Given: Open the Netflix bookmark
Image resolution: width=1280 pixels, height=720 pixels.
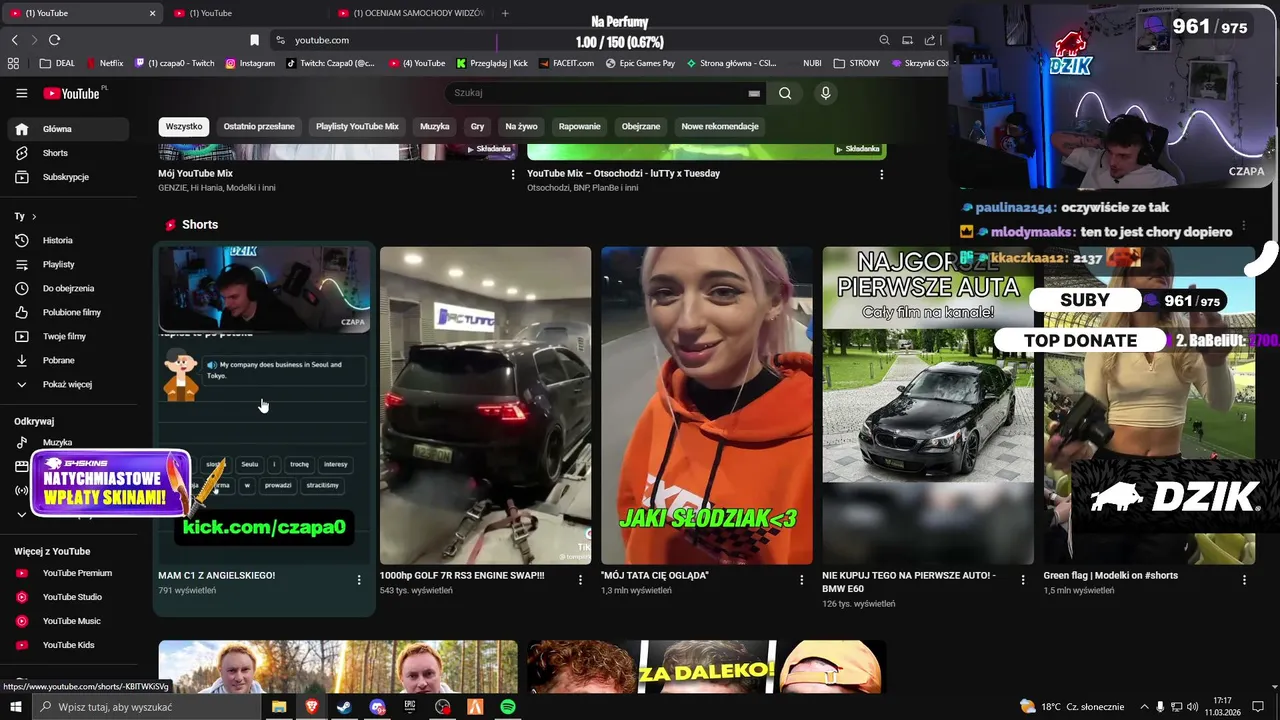Looking at the screenshot, I should (105, 63).
